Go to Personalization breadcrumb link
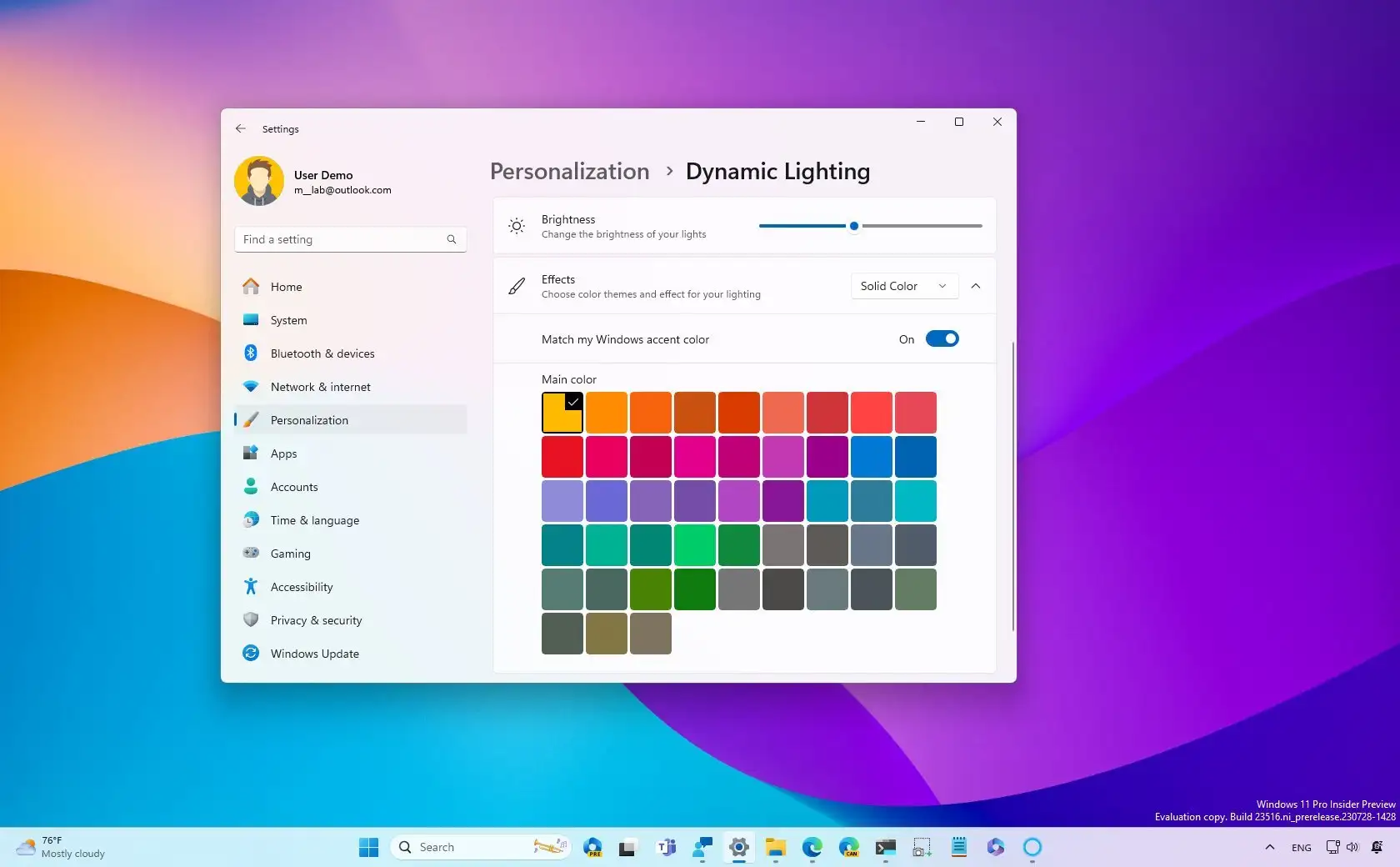Image resolution: width=1400 pixels, height=867 pixels. tap(569, 171)
